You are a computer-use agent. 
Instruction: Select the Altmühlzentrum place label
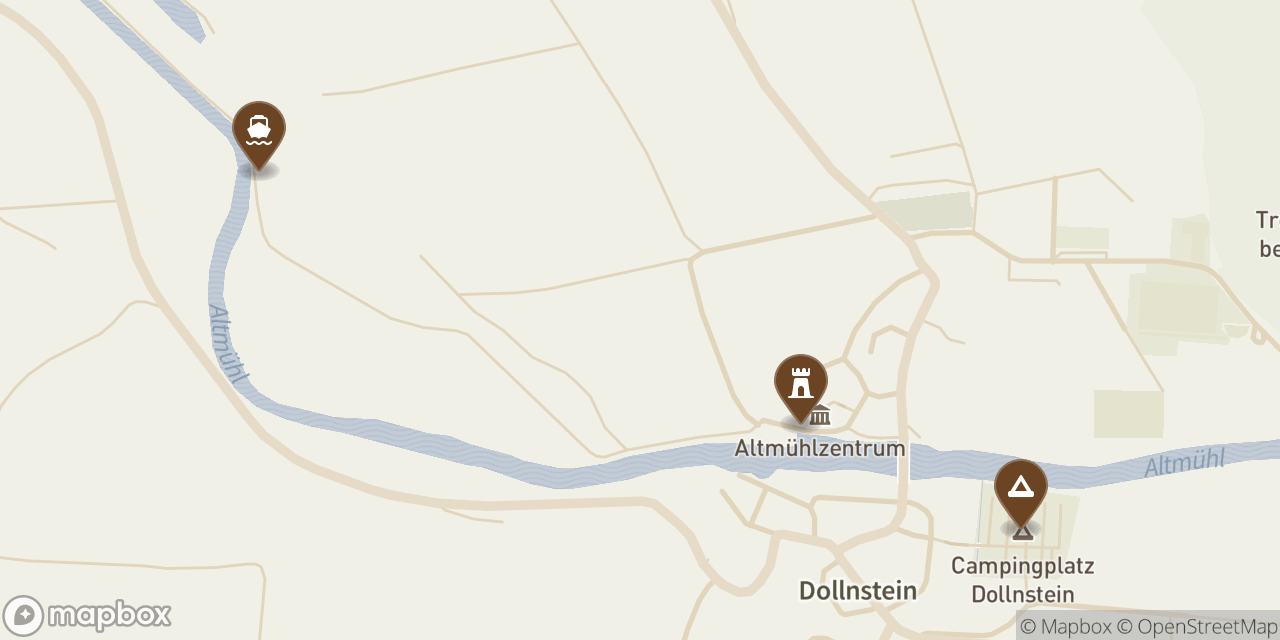(x=820, y=448)
